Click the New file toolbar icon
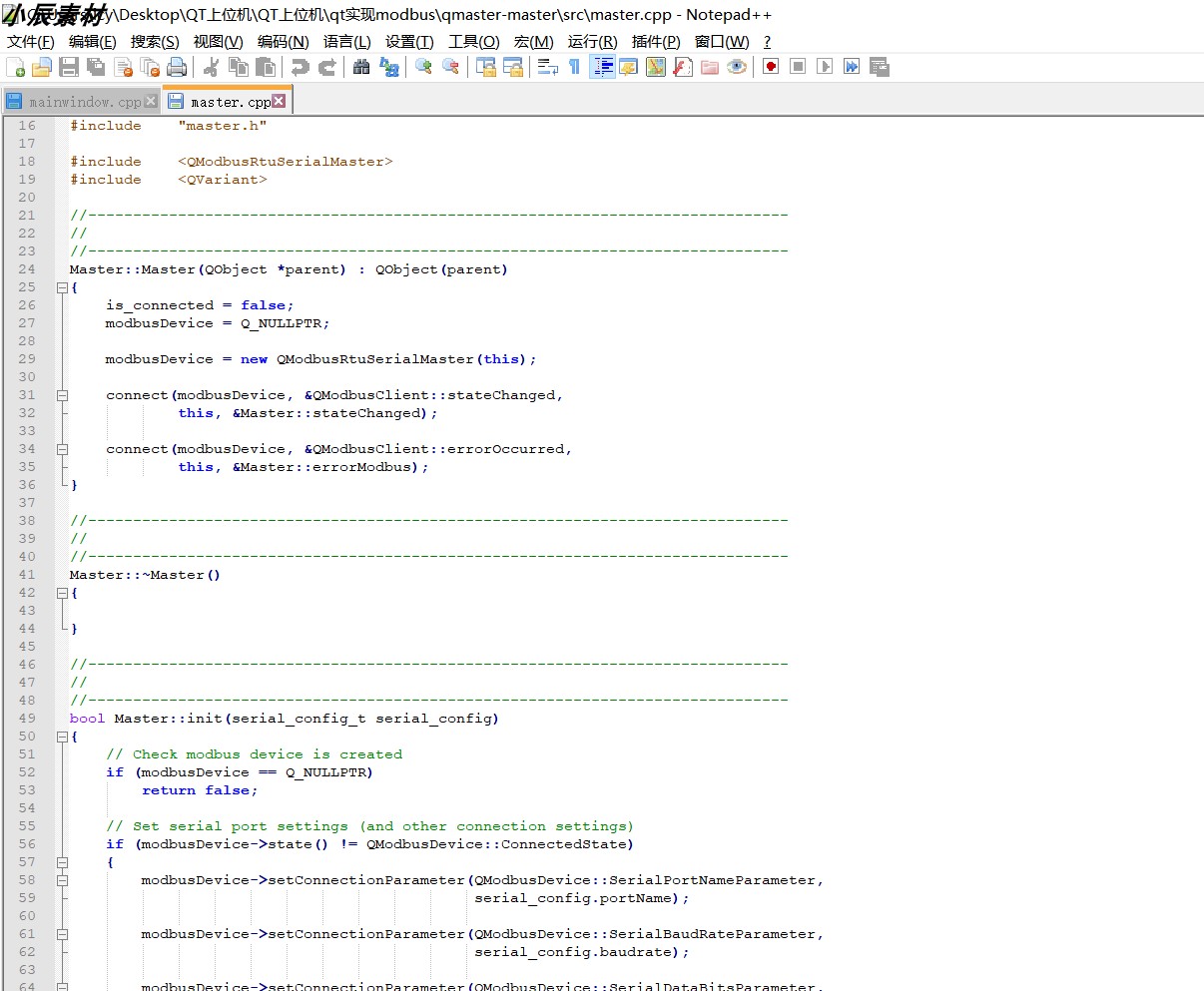The width and height of the screenshot is (1204, 991). (x=15, y=67)
